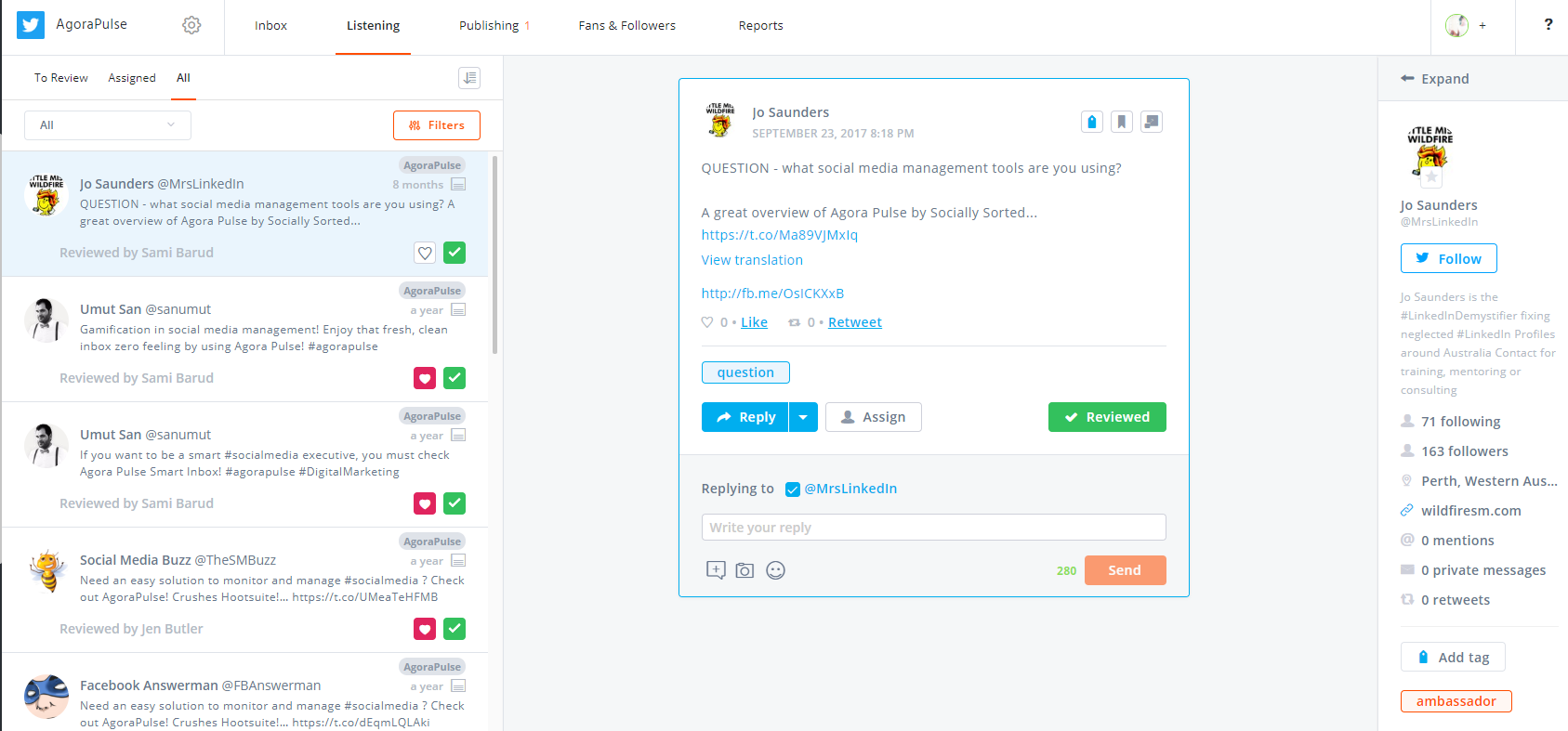Click Umut San avatar on gamification tweet
This screenshot has width=1568, height=731.
tap(46, 320)
